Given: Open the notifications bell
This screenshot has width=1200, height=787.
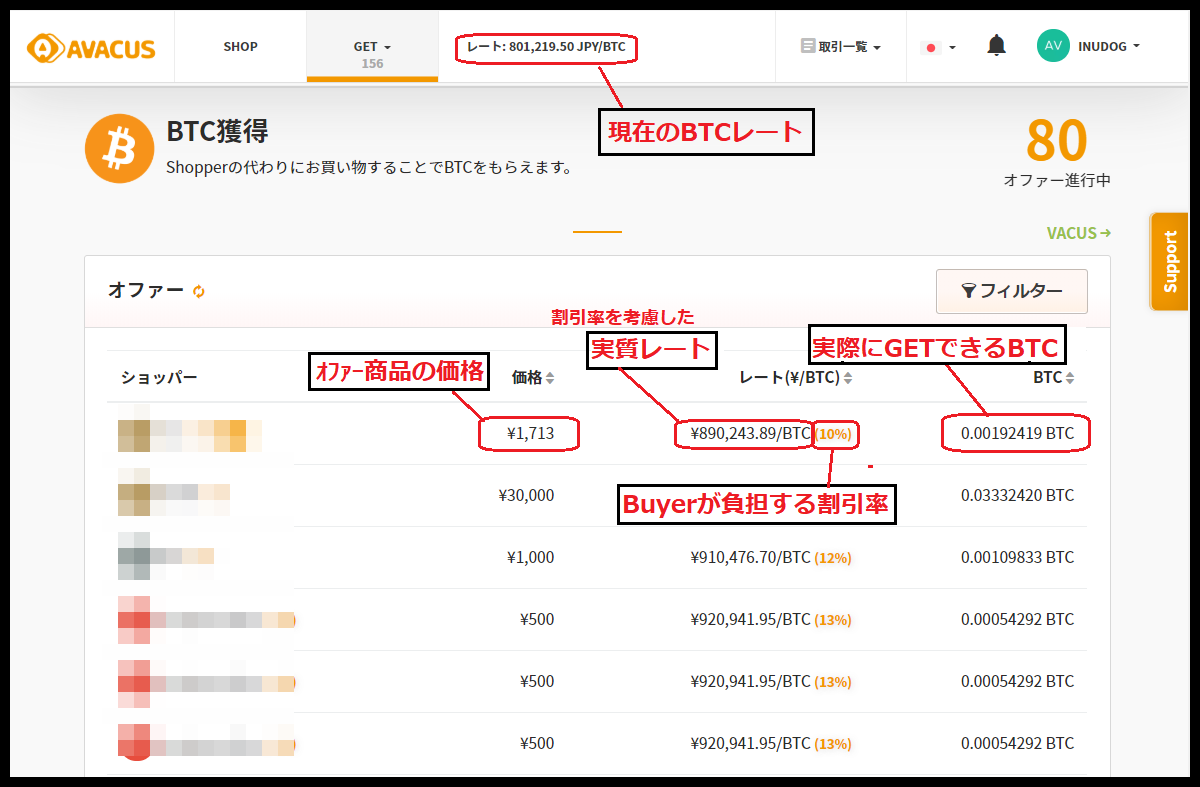Looking at the screenshot, I should pos(996,46).
